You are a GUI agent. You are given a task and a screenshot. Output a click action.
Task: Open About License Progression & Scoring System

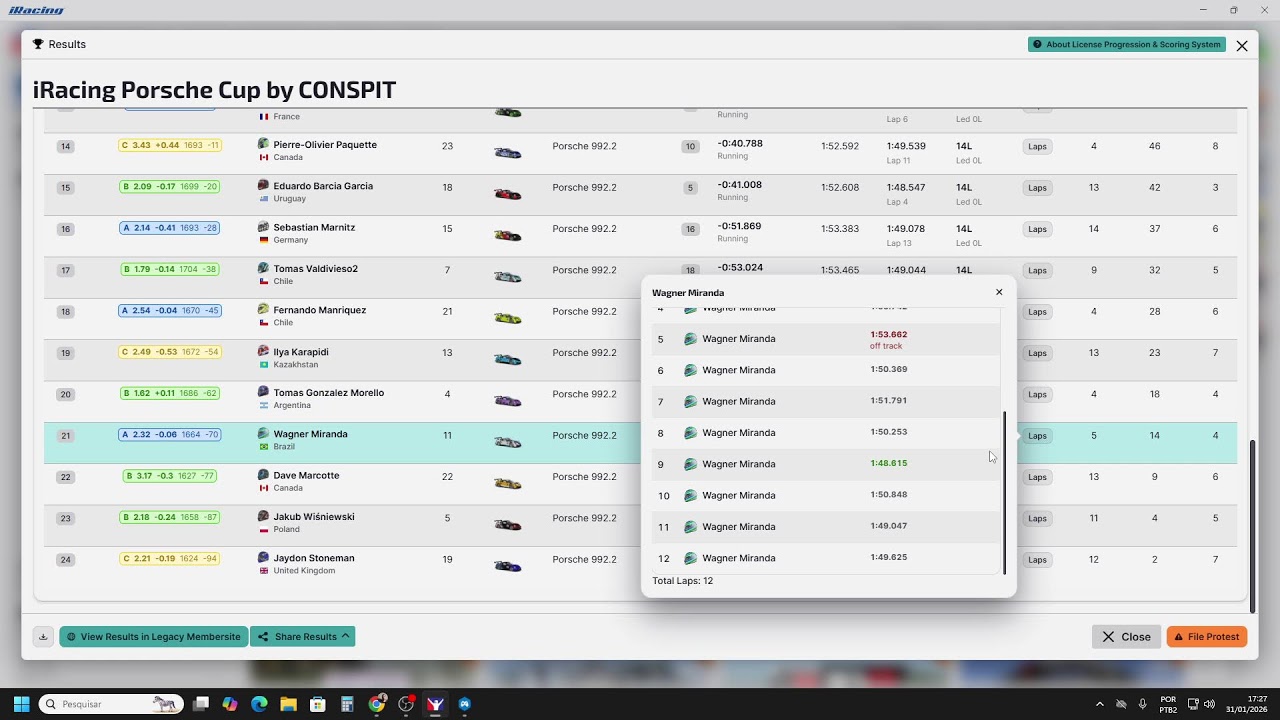pos(1127,45)
